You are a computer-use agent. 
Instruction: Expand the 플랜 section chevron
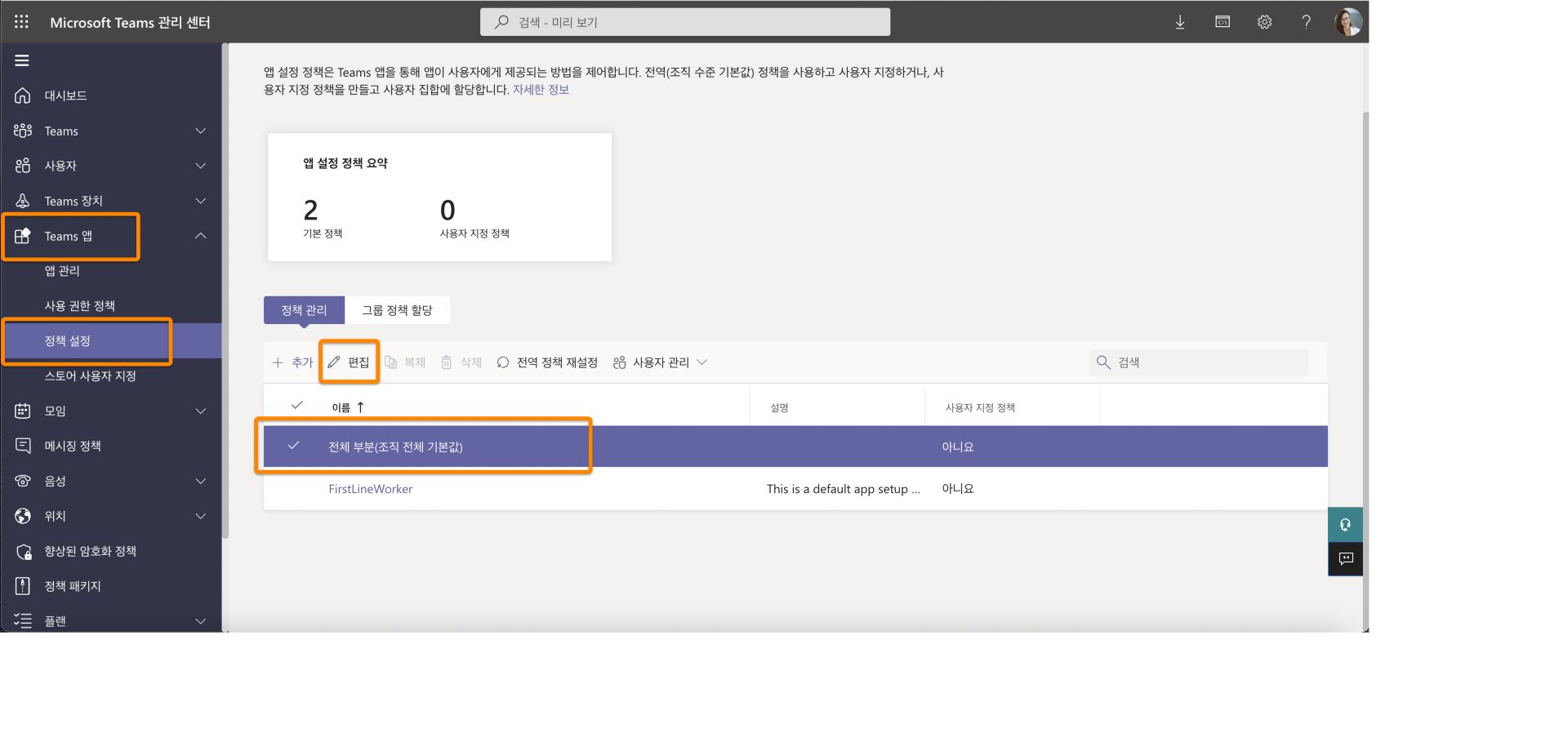tap(201, 621)
